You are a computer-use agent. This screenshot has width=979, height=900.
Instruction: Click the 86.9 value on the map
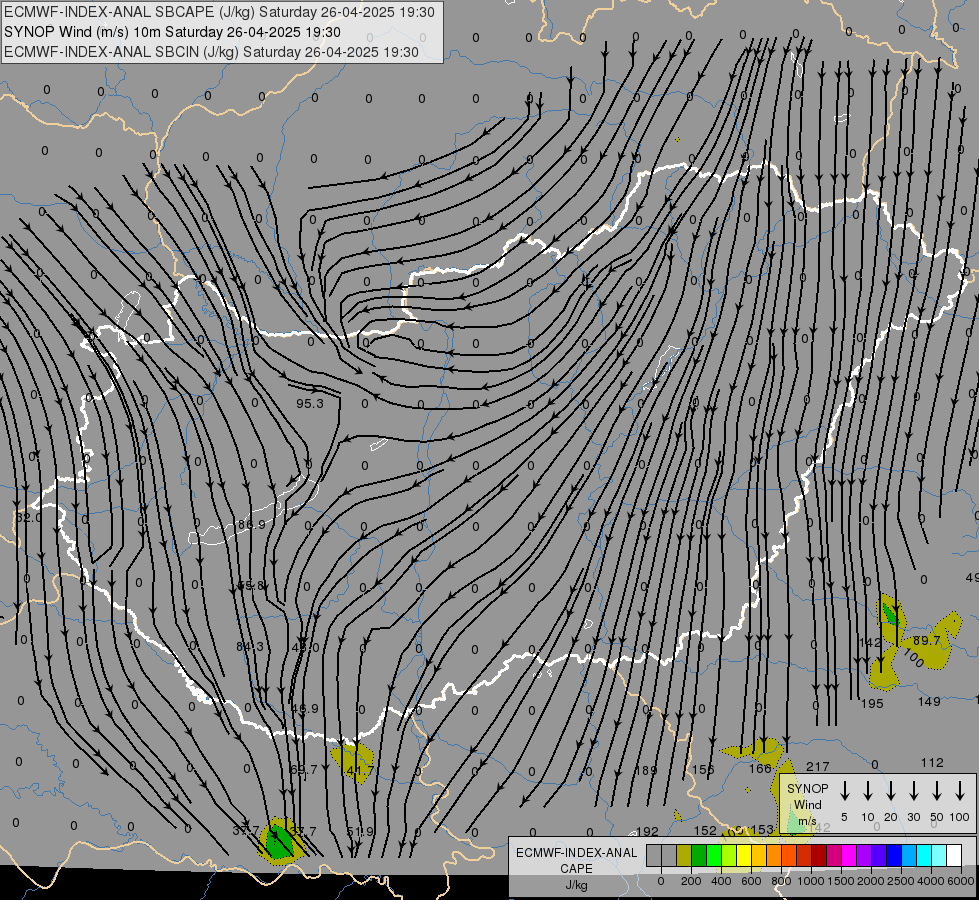(252, 525)
